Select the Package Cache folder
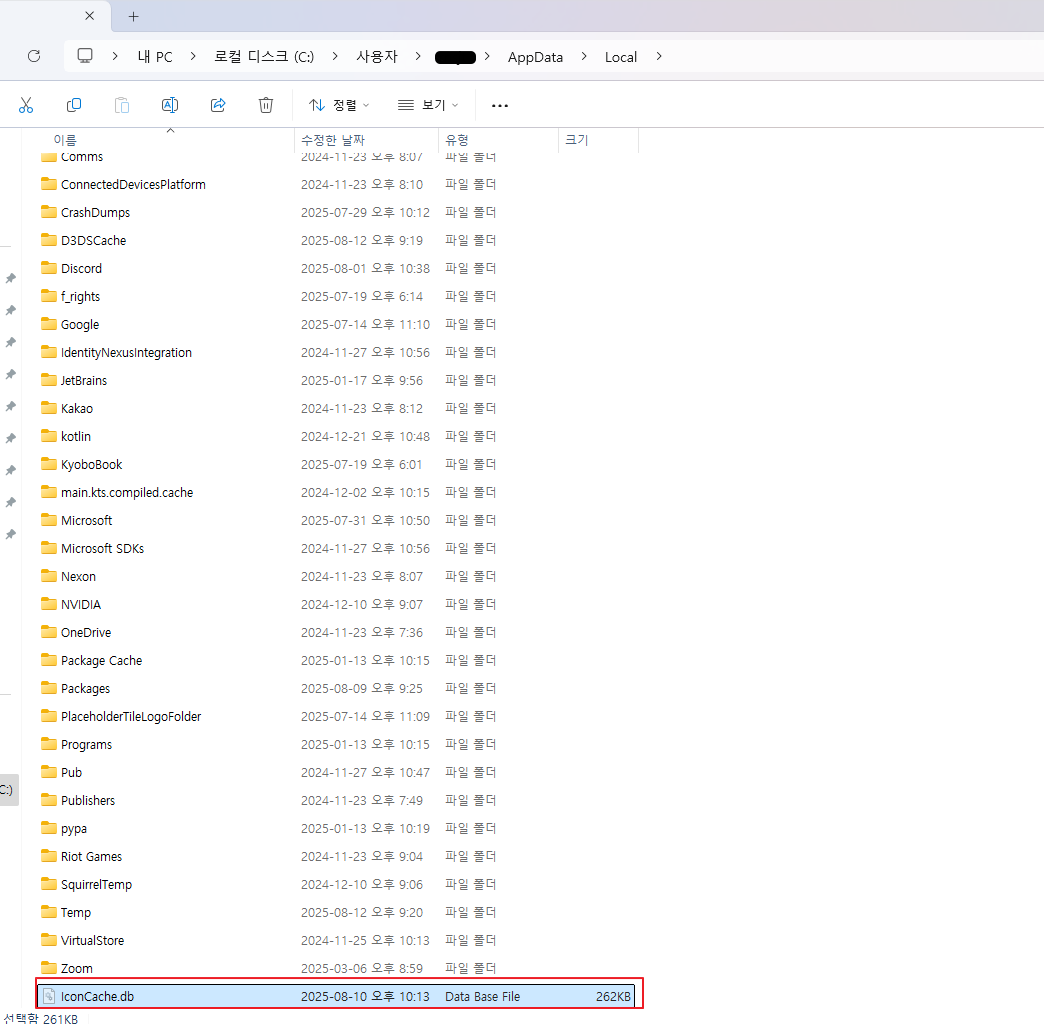Viewport: 1044px width, 1024px height. [101, 660]
